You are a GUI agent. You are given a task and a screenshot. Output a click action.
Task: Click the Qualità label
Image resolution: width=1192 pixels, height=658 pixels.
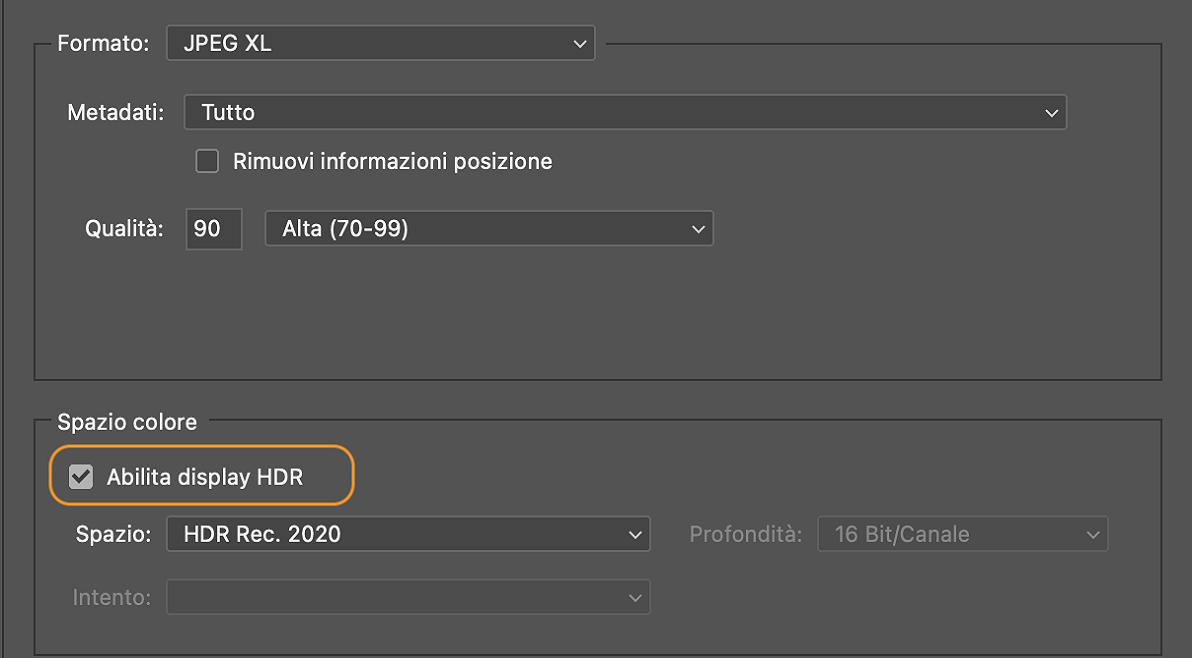point(125,228)
